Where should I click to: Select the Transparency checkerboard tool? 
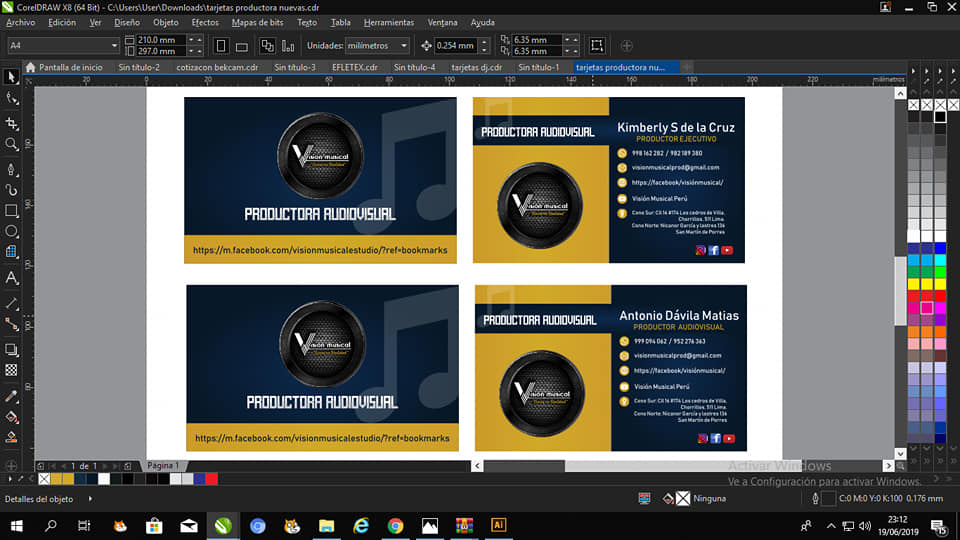(11, 370)
